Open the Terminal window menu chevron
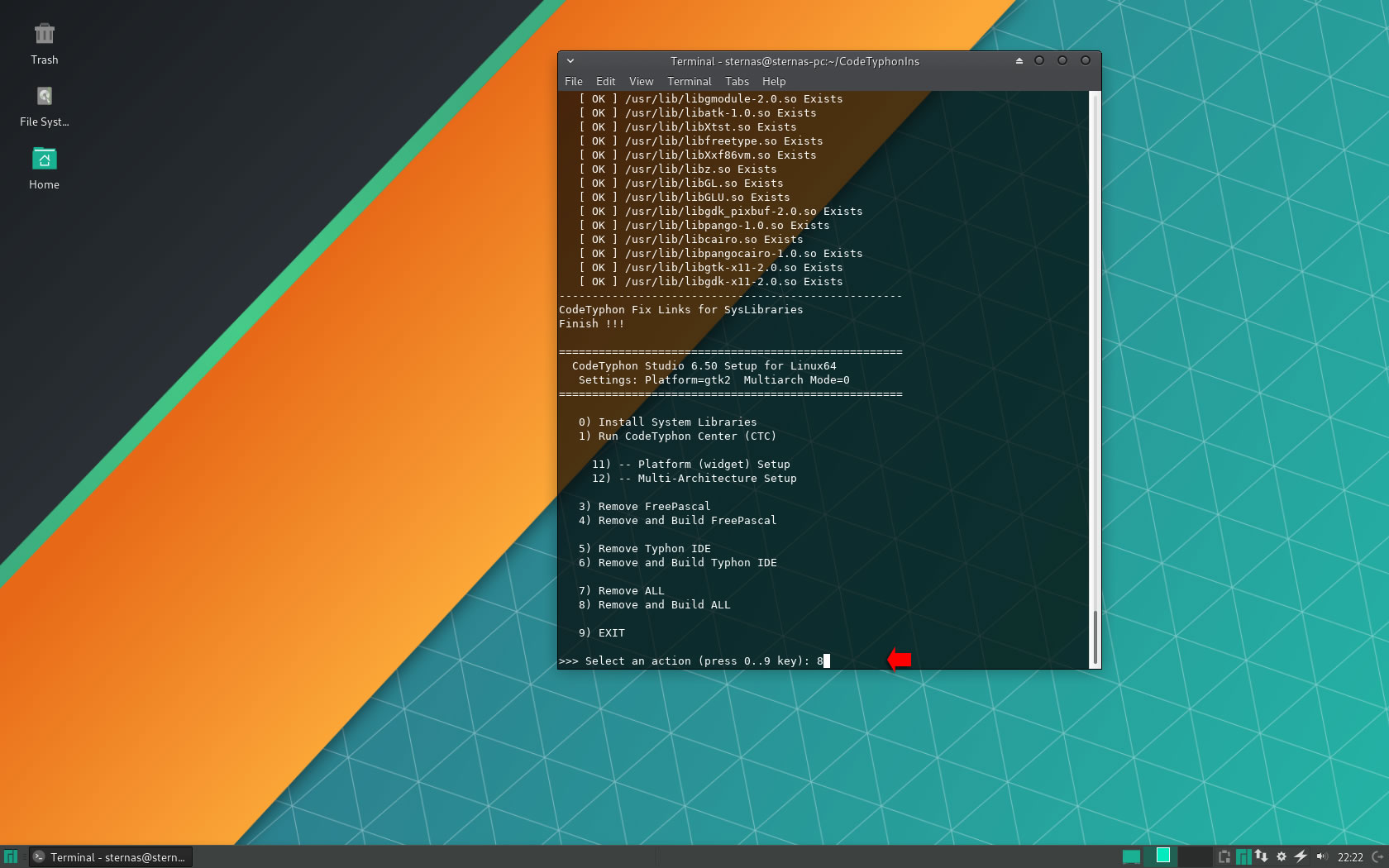The width and height of the screenshot is (1389, 868). coord(570,61)
